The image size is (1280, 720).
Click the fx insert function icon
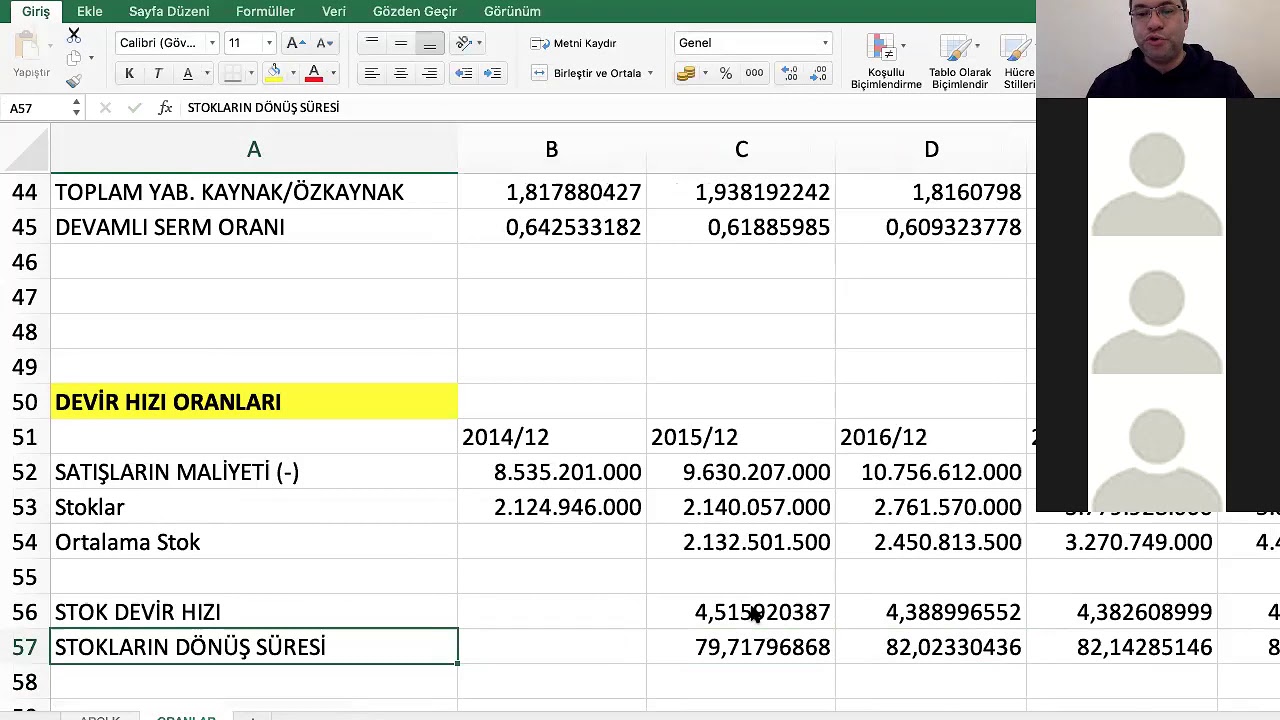click(x=165, y=107)
